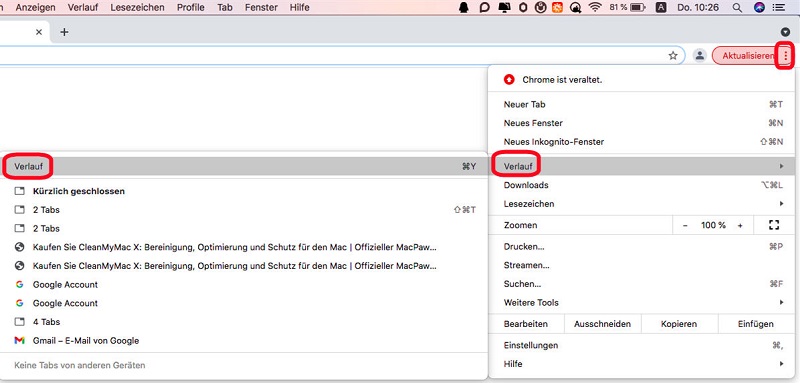Expand the Verlauf submenu arrow in Chrome menu

click(x=782, y=166)
